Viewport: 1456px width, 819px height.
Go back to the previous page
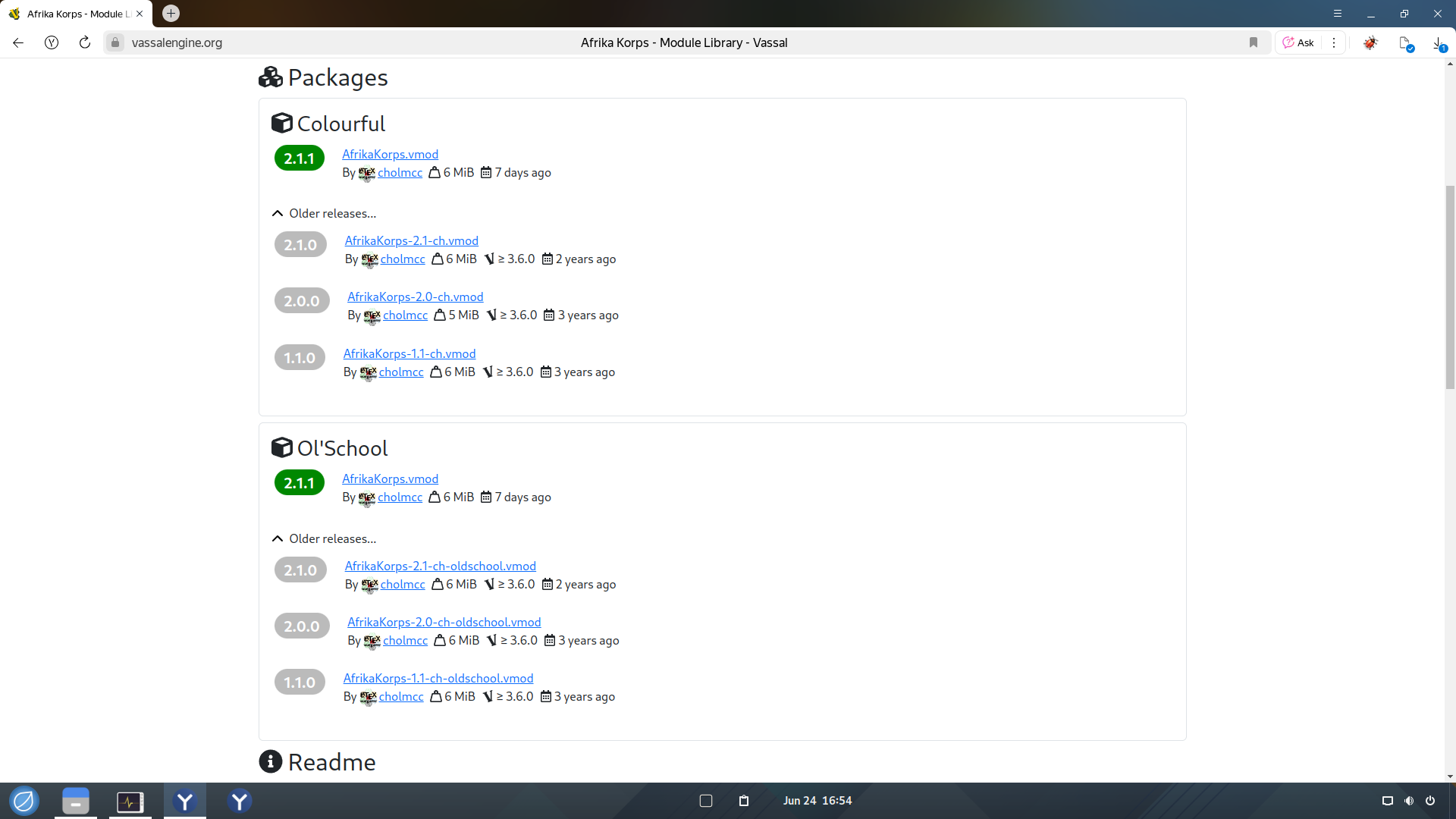pyautogui.click(x=18, y=42)
